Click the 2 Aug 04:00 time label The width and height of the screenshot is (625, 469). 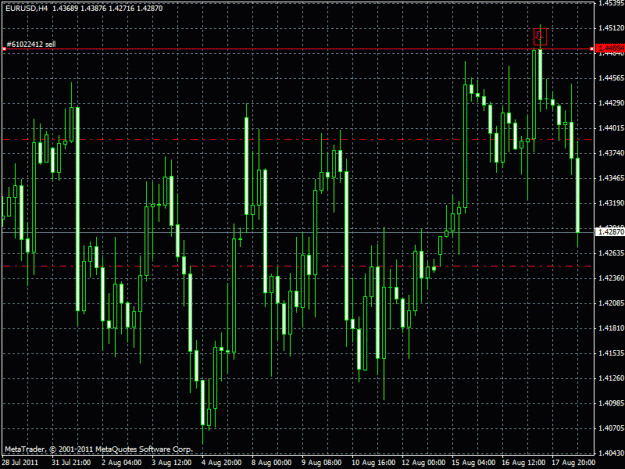tap(121, 463)
